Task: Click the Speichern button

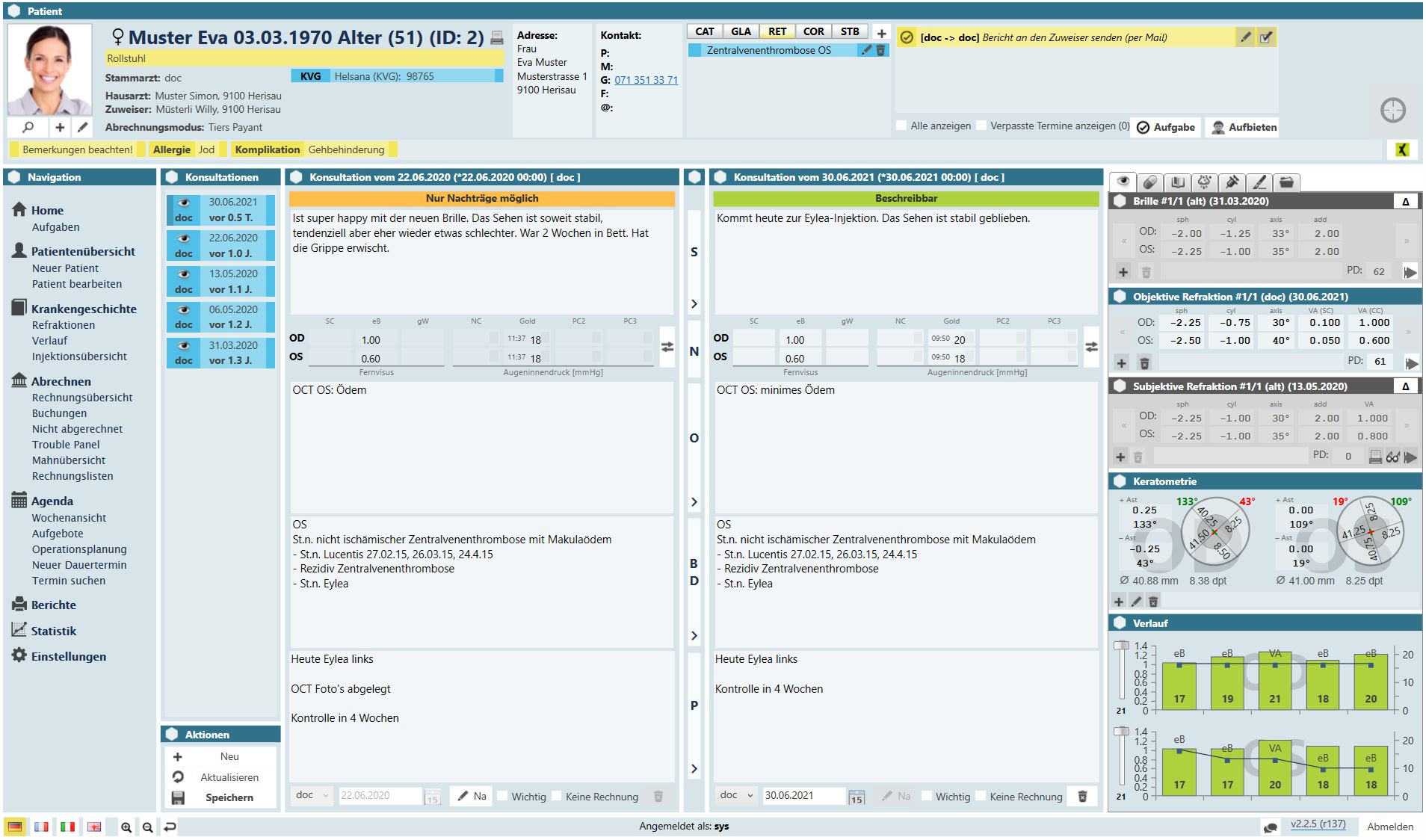Action: [x=229, y=797]
